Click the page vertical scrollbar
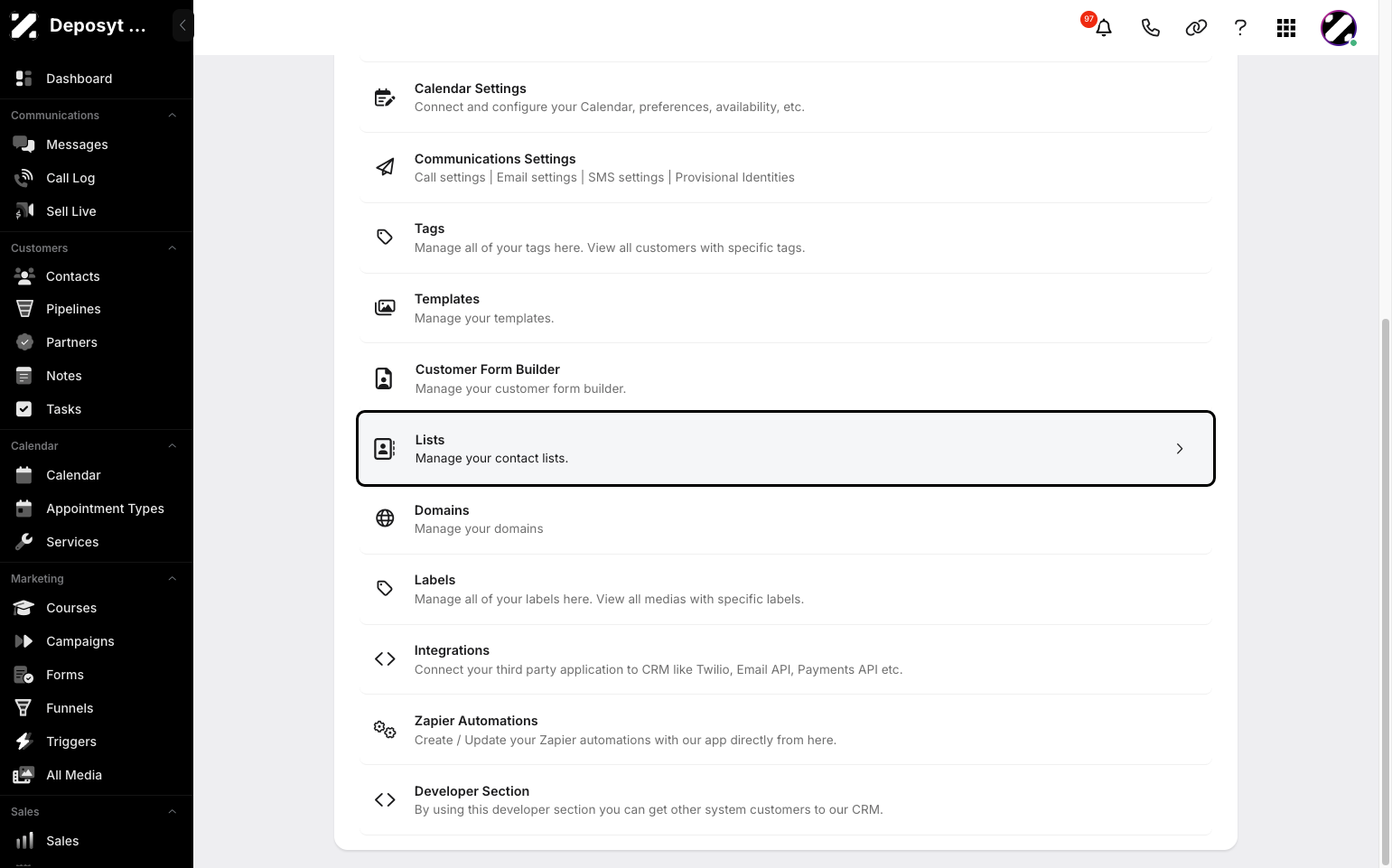The image size is (1392, 868). tap(1386, 592)
